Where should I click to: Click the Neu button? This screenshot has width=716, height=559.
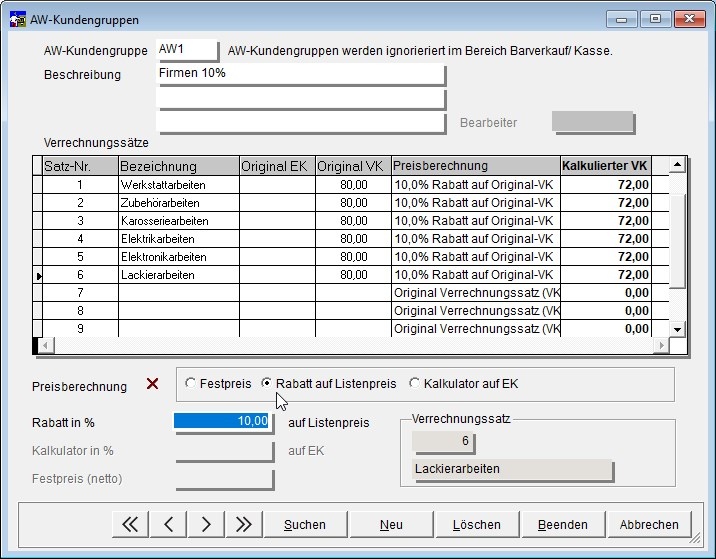[391, 524]
